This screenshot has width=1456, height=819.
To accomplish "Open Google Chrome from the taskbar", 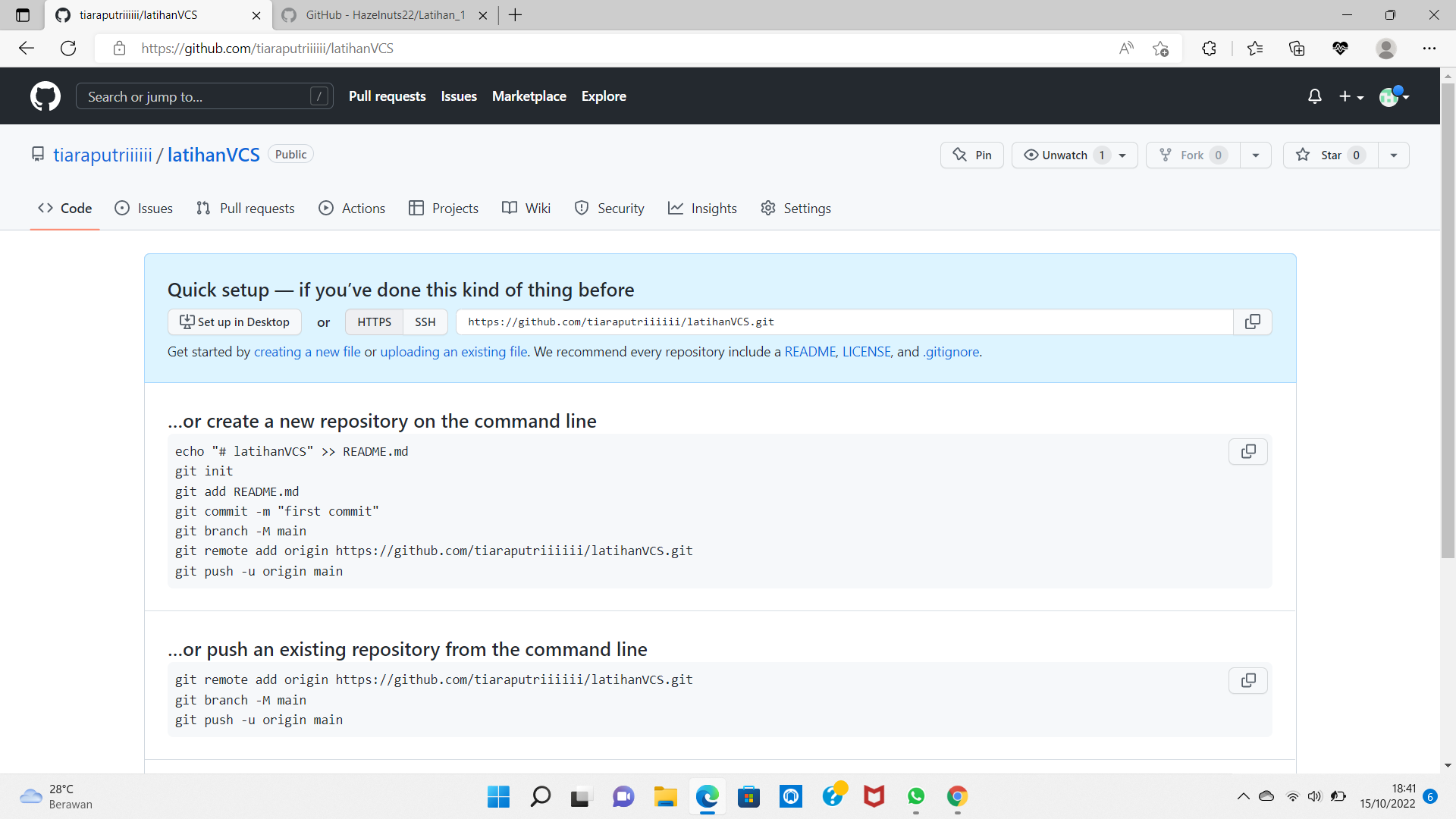I will 957,796.
